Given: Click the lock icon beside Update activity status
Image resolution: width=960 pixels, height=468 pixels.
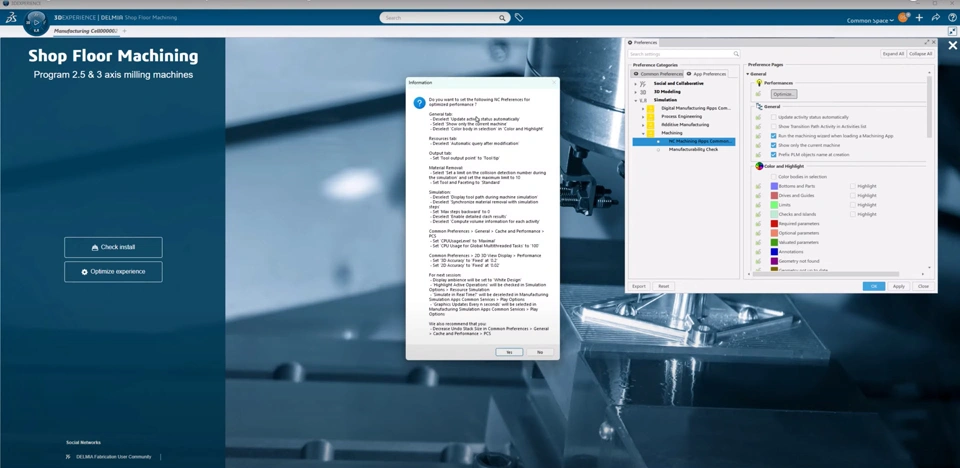Looking at the screenshot, I should [758, 117].
